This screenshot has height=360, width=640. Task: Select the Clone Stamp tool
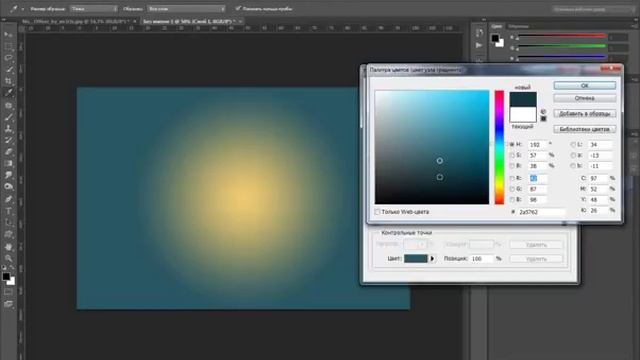pos(8,129)
